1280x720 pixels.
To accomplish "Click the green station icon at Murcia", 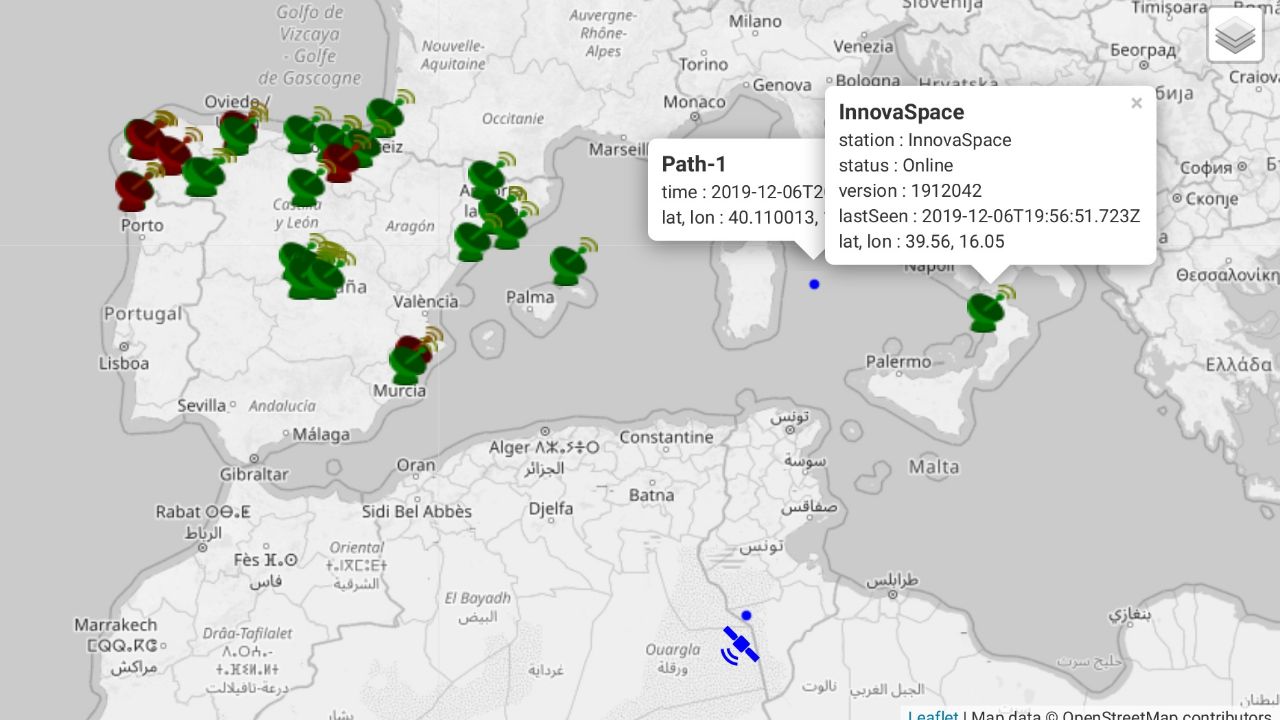I will (407, 366).
